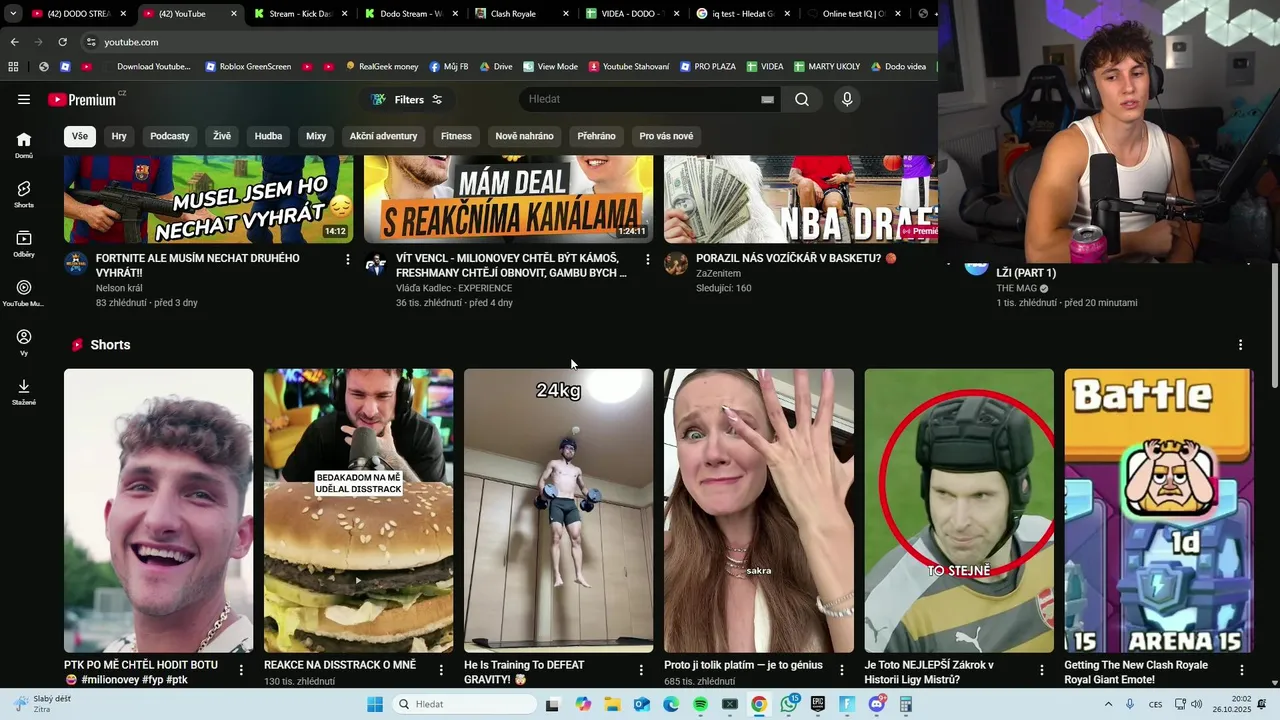Play the goalkeeper 'TO STEJNĚ' short
The image size is (1280, 720).
[x=958, y=510]
